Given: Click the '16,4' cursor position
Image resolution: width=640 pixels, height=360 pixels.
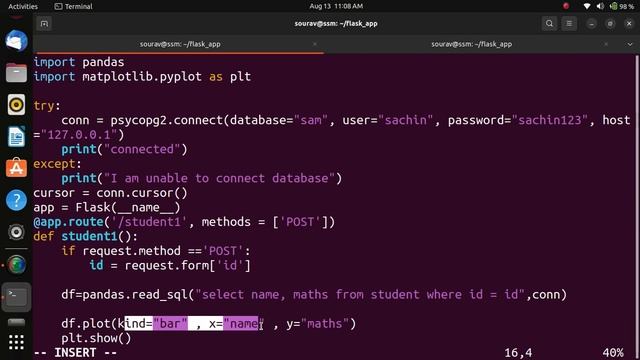Looking at the screenshot, I should click(518, 353).
